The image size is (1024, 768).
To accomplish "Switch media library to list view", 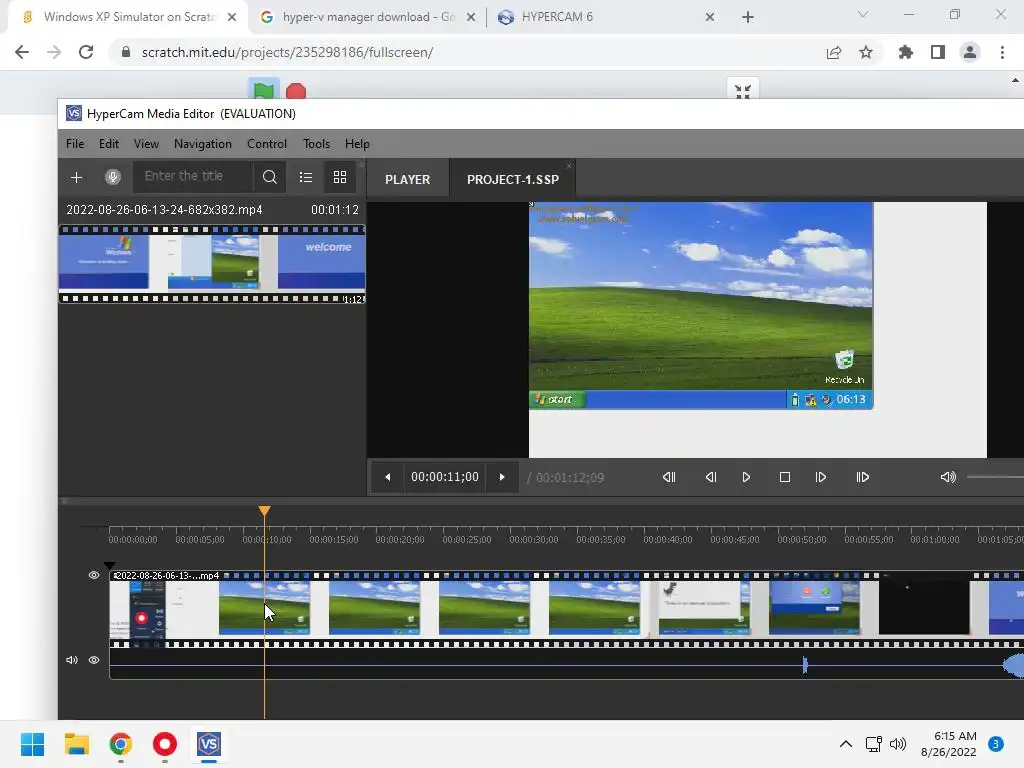I will [306, 177].
